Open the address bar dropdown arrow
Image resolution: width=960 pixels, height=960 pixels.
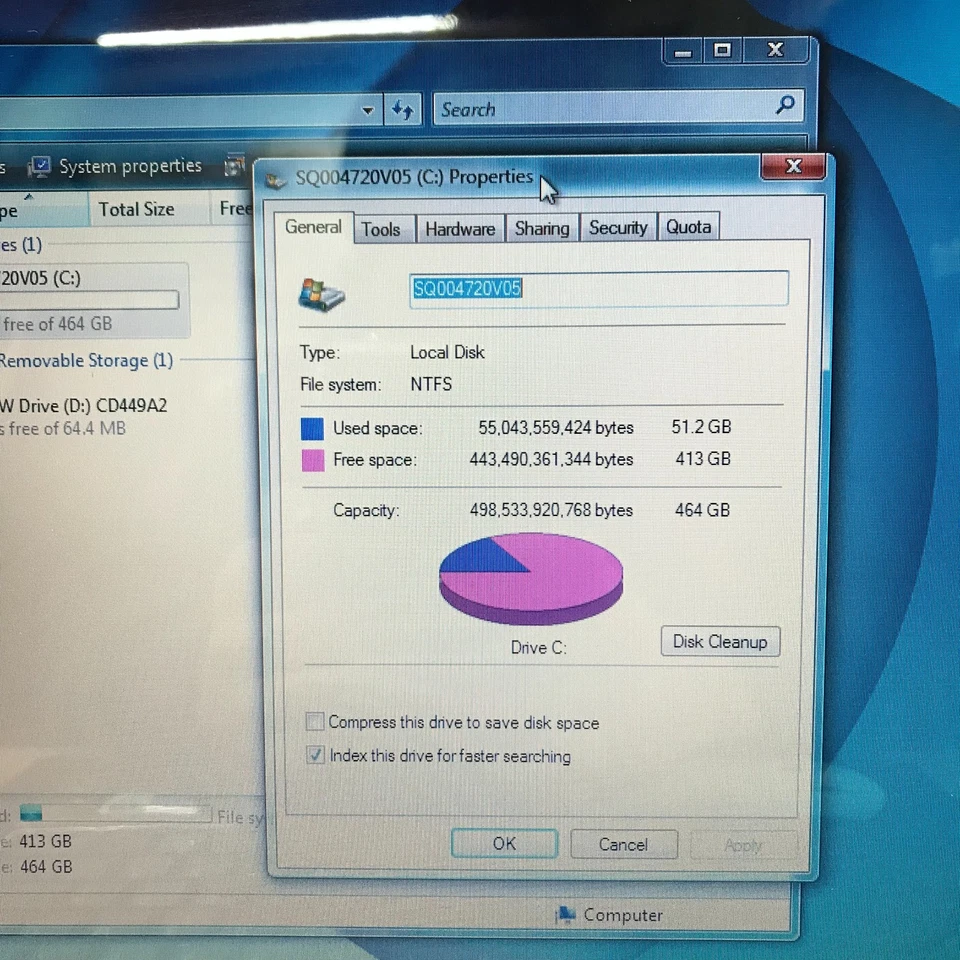367,109
